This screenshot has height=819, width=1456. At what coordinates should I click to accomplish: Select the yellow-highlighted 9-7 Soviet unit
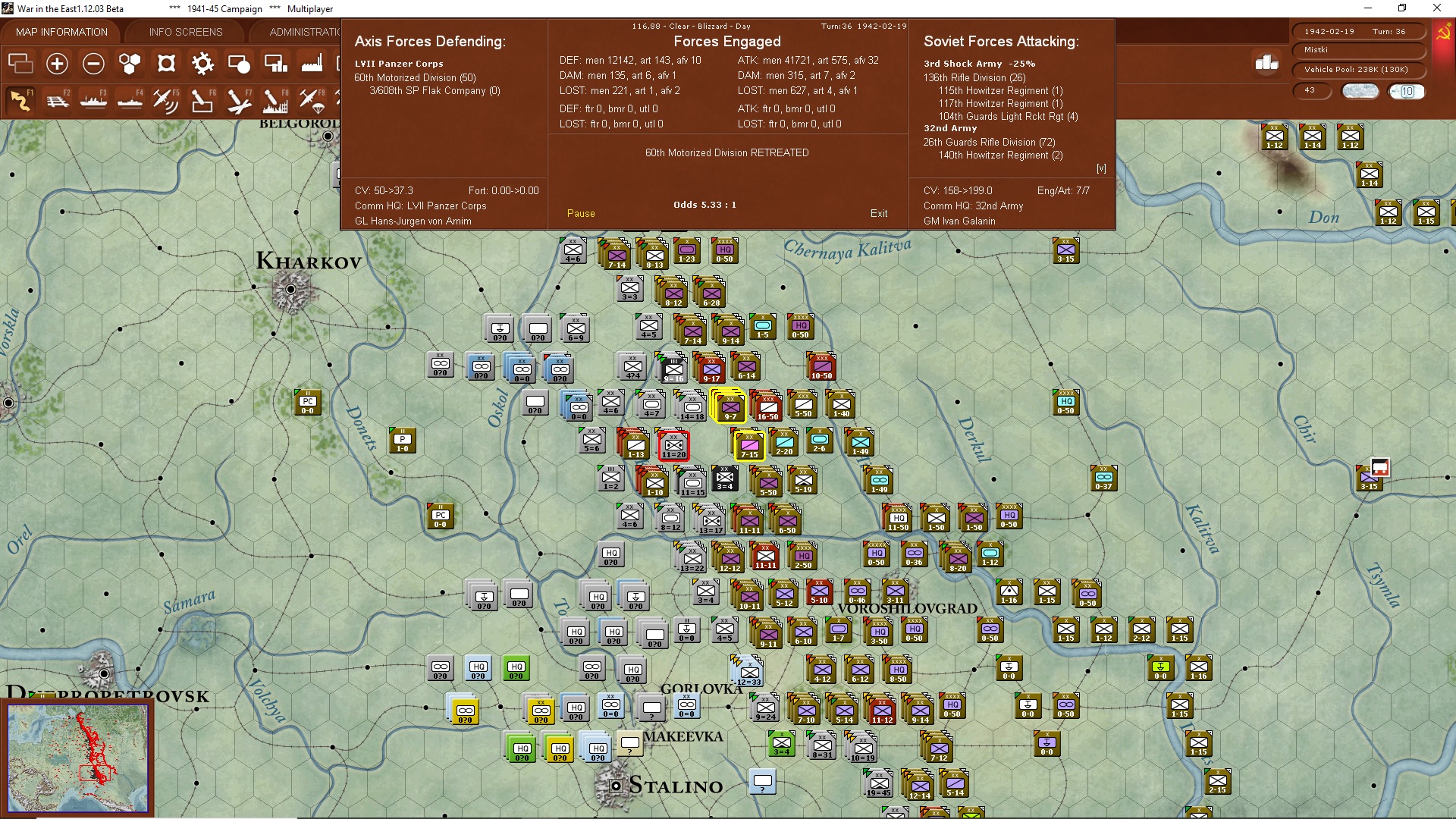(730, 407)
